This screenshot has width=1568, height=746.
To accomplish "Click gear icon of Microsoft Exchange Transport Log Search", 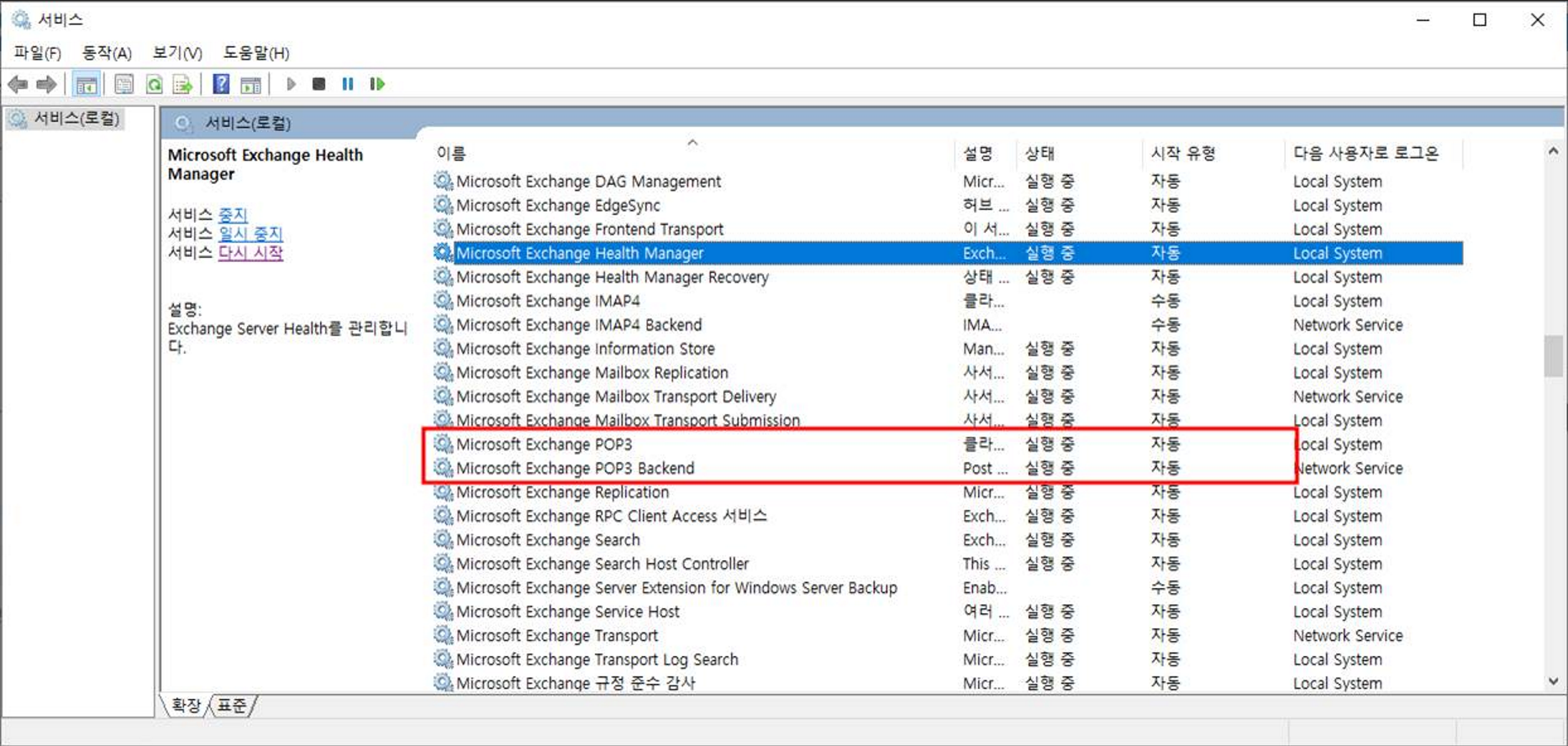I will pyautogui.click(x=443, y=659).
